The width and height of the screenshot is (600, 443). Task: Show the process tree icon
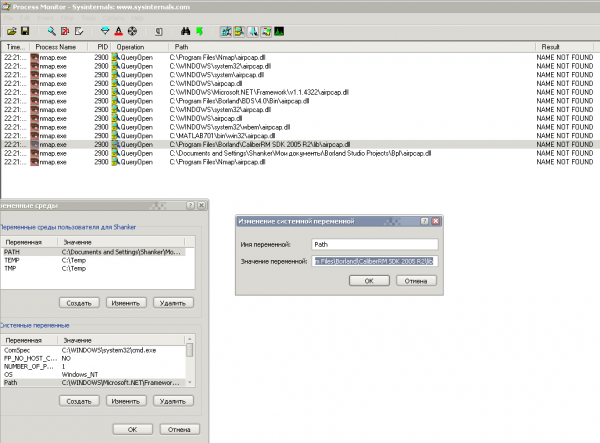point(158,31)
